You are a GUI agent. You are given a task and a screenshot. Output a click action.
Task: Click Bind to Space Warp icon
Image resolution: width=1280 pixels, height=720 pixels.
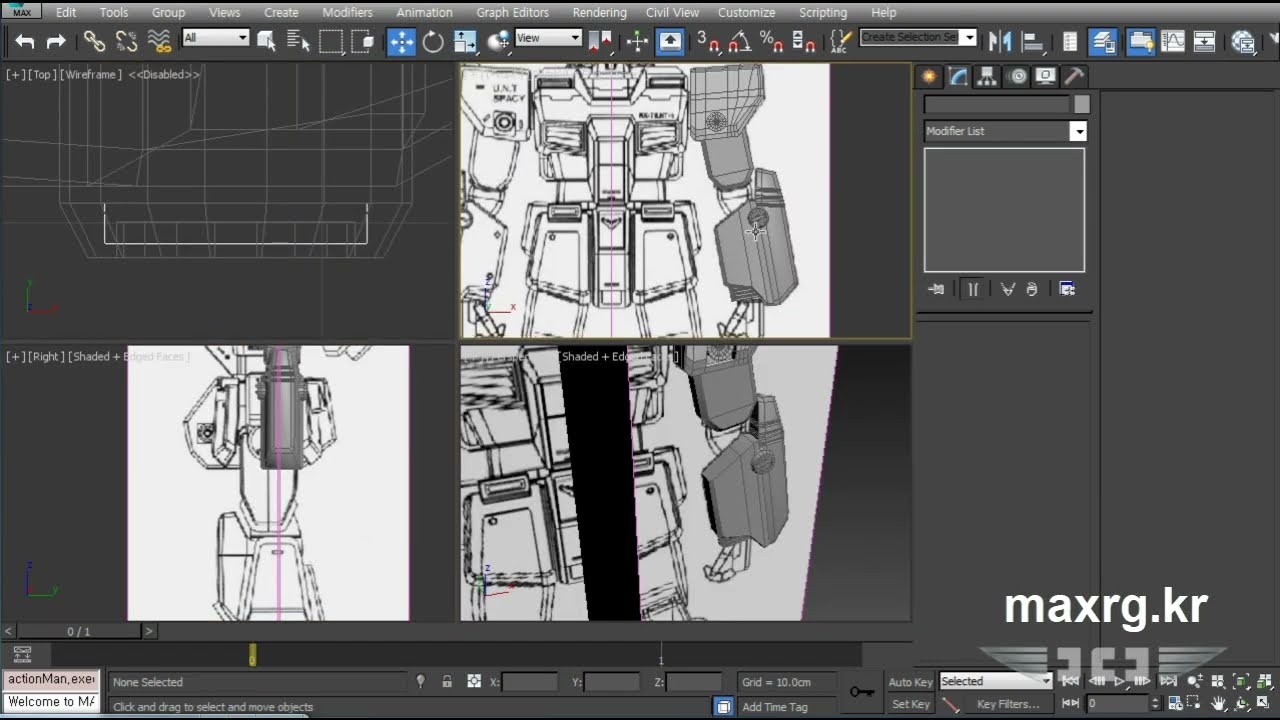point(159,41)
